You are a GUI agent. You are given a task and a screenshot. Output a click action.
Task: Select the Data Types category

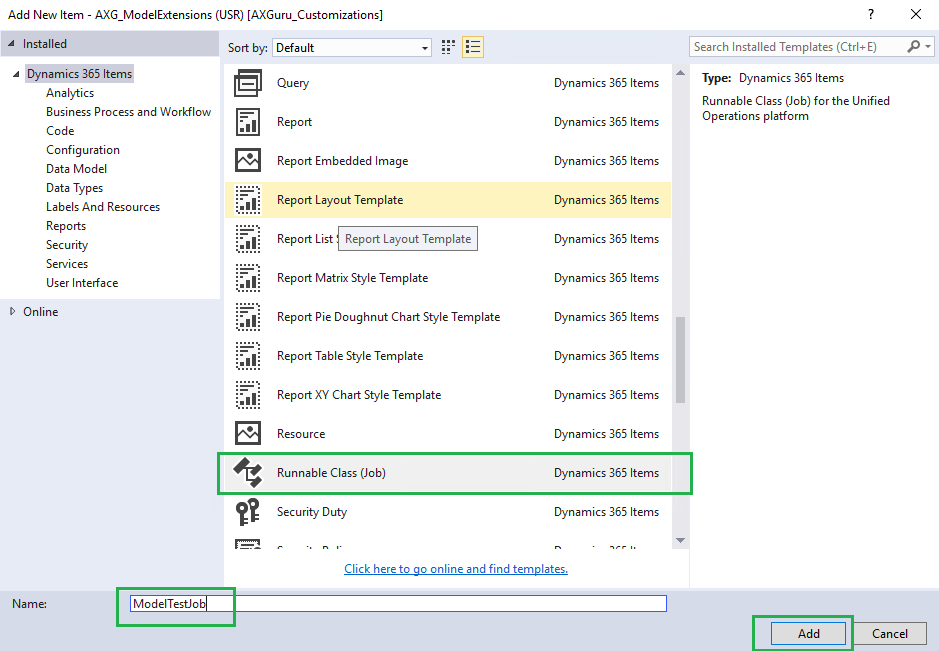click(x=74, y=188)
